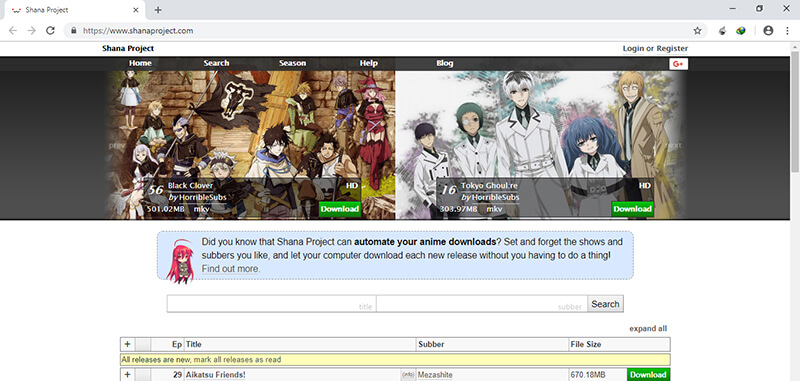The width and height of the screenshot is (800, 381).
Task: Click the Login link
Action: click(633, 48)
